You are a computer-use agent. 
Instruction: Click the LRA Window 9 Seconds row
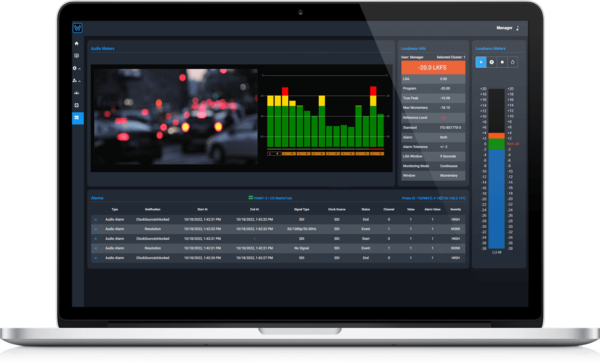coord(433,156)
